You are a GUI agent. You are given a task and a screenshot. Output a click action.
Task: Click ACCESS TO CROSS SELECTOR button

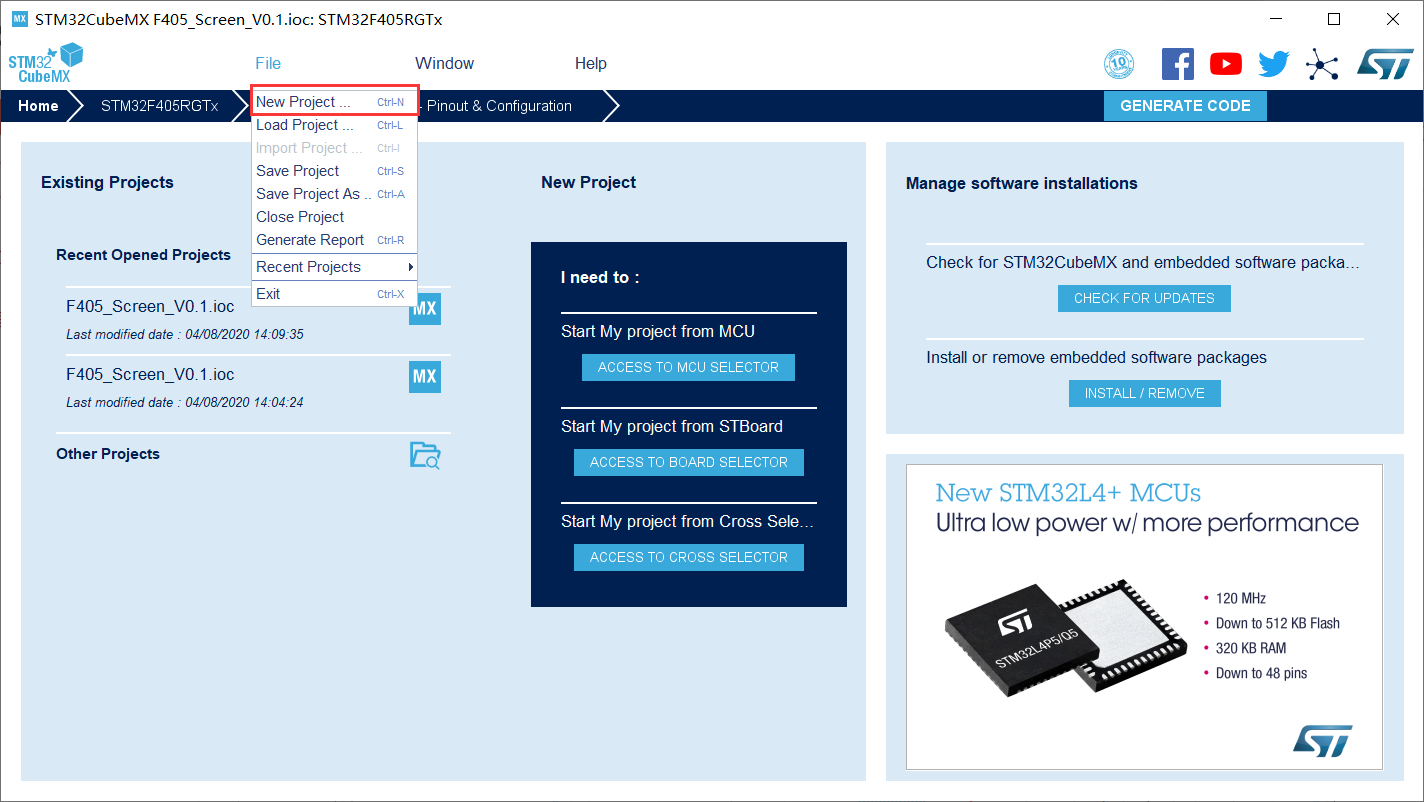689,557
